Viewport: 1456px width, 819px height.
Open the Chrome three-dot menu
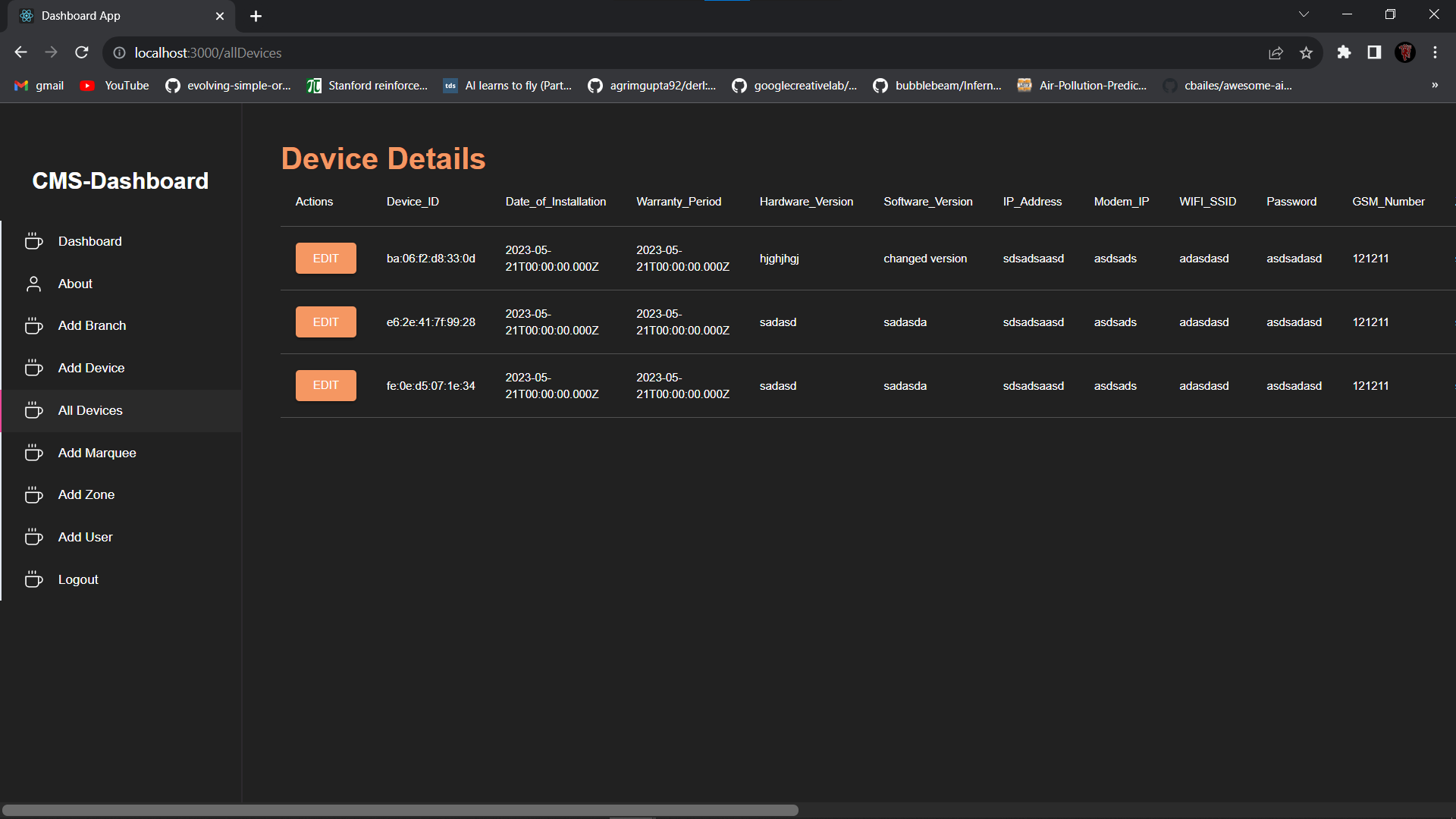(x=1436, y=52)
